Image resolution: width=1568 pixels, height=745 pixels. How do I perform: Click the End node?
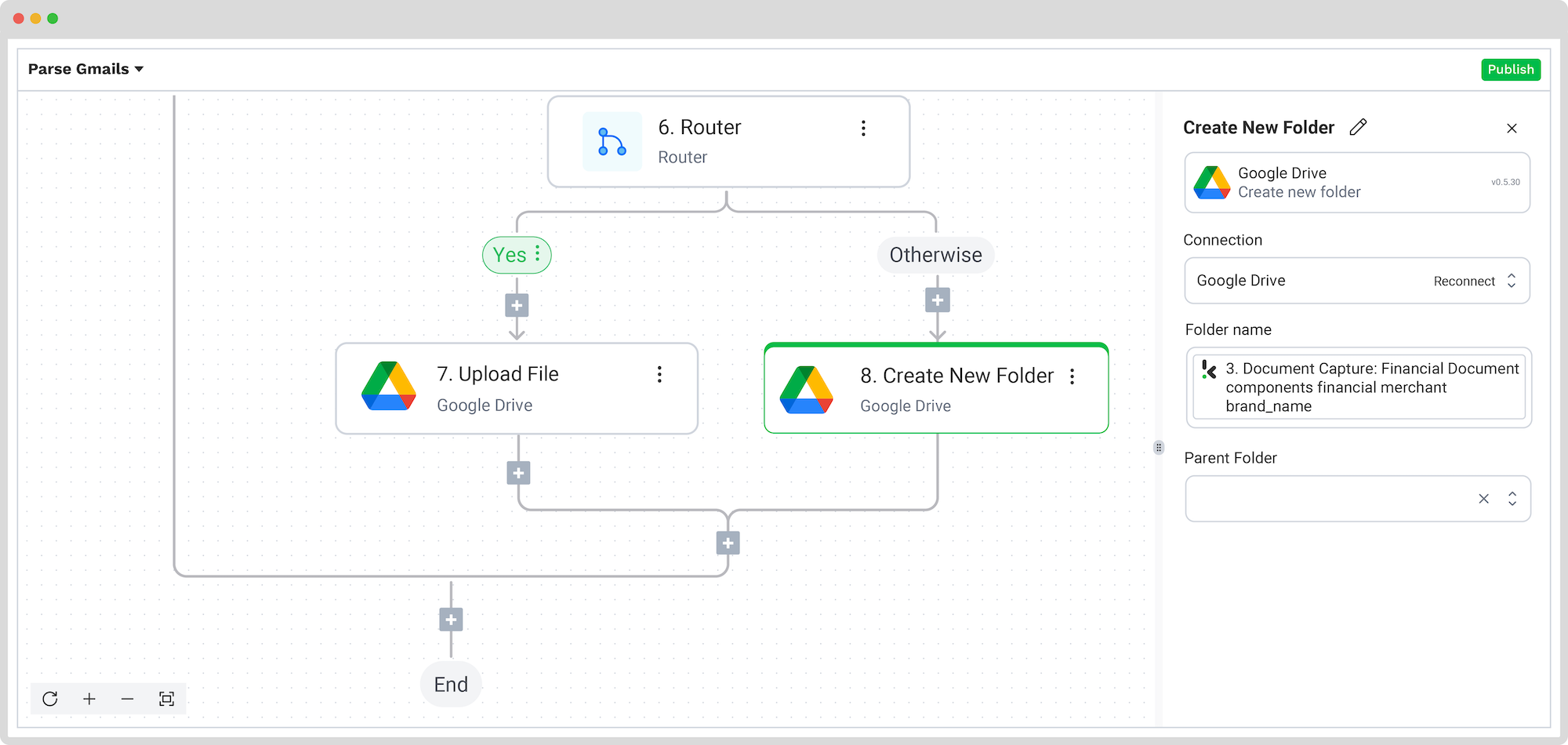click(451, 685)
